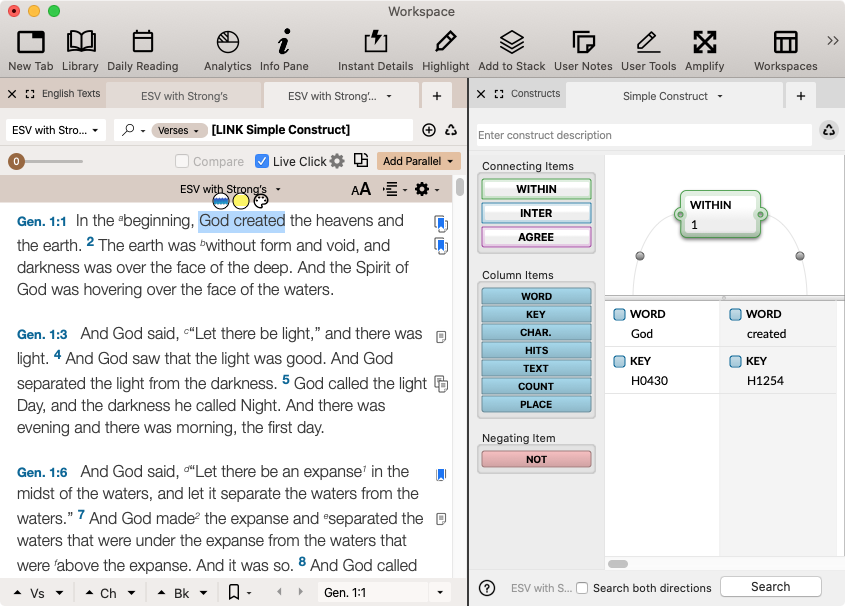
Task: Open the ESV with Strong's text selector dropdown
Action: [x=56, y=130]
